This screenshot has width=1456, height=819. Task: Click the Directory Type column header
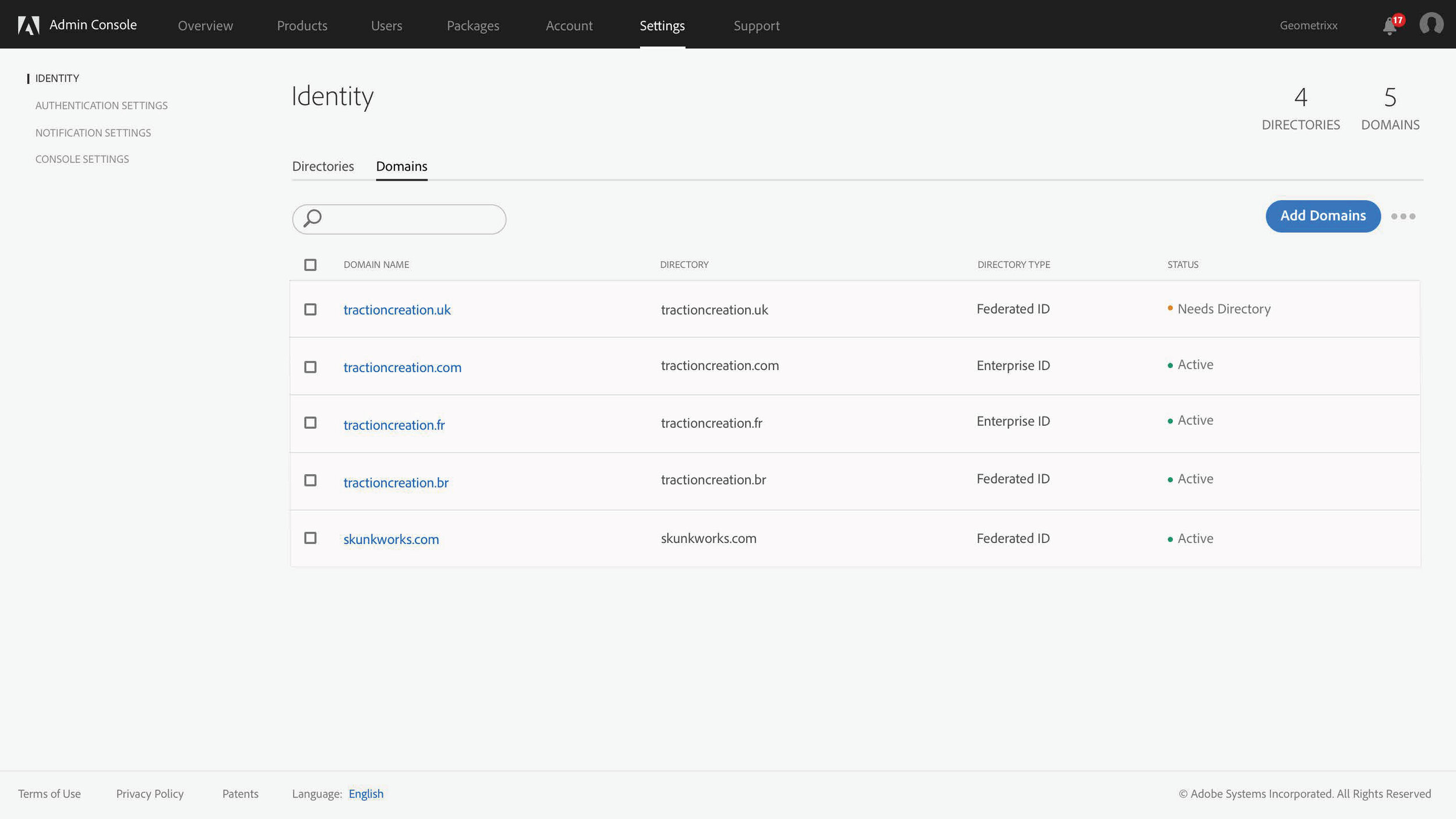tap(1013, 264)
